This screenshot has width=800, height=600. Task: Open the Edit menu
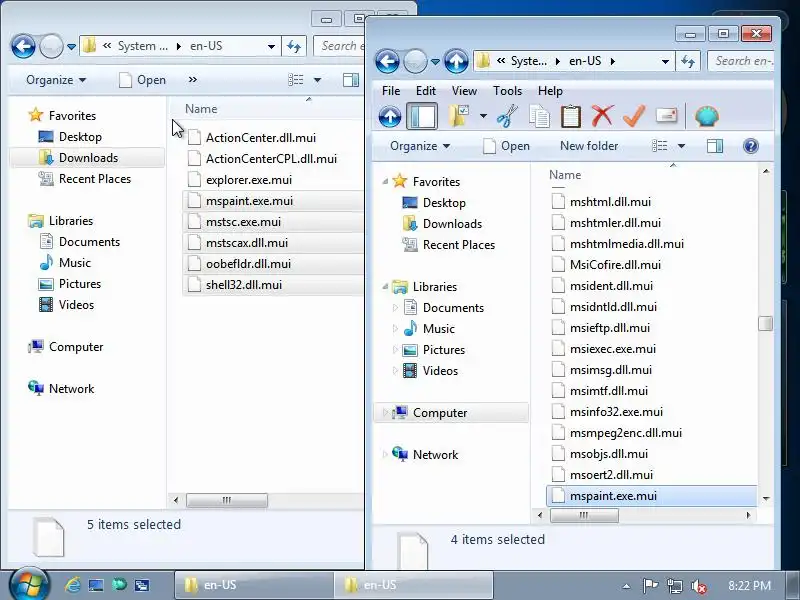[x=426, y=91]
